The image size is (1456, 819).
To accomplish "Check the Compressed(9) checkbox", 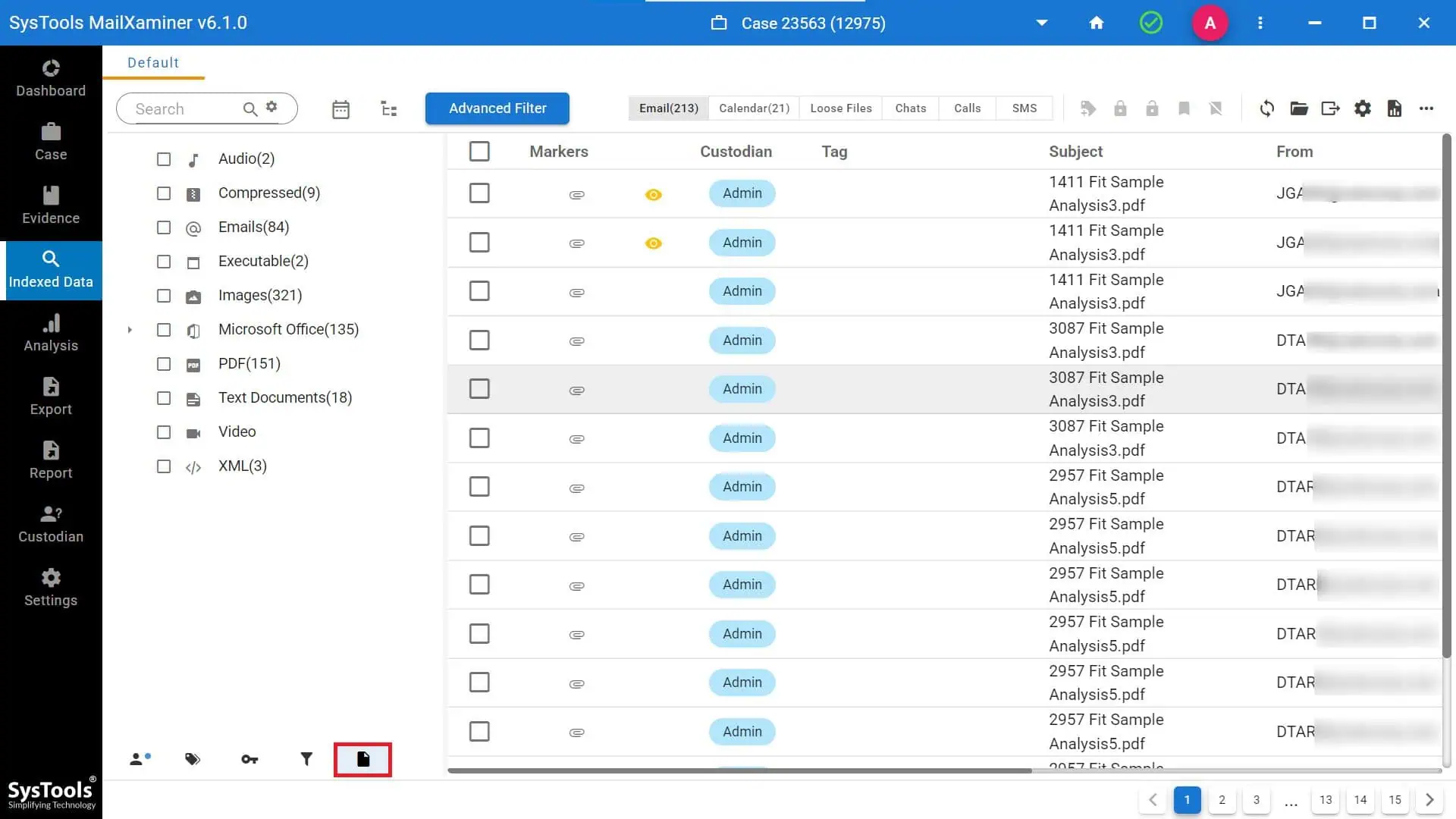I will (x=164, y=193).
